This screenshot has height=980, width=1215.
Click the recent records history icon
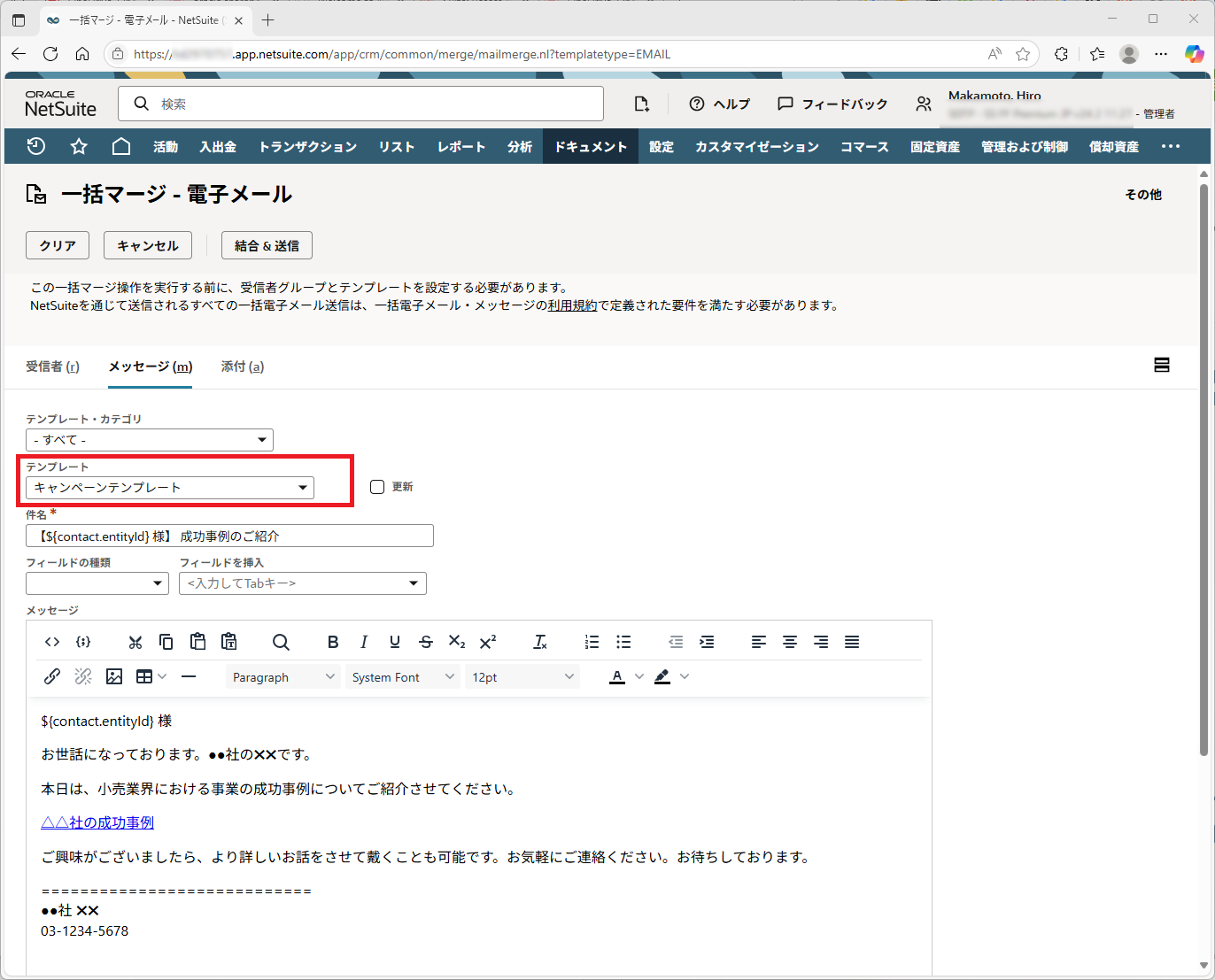[x=36, y=146]
